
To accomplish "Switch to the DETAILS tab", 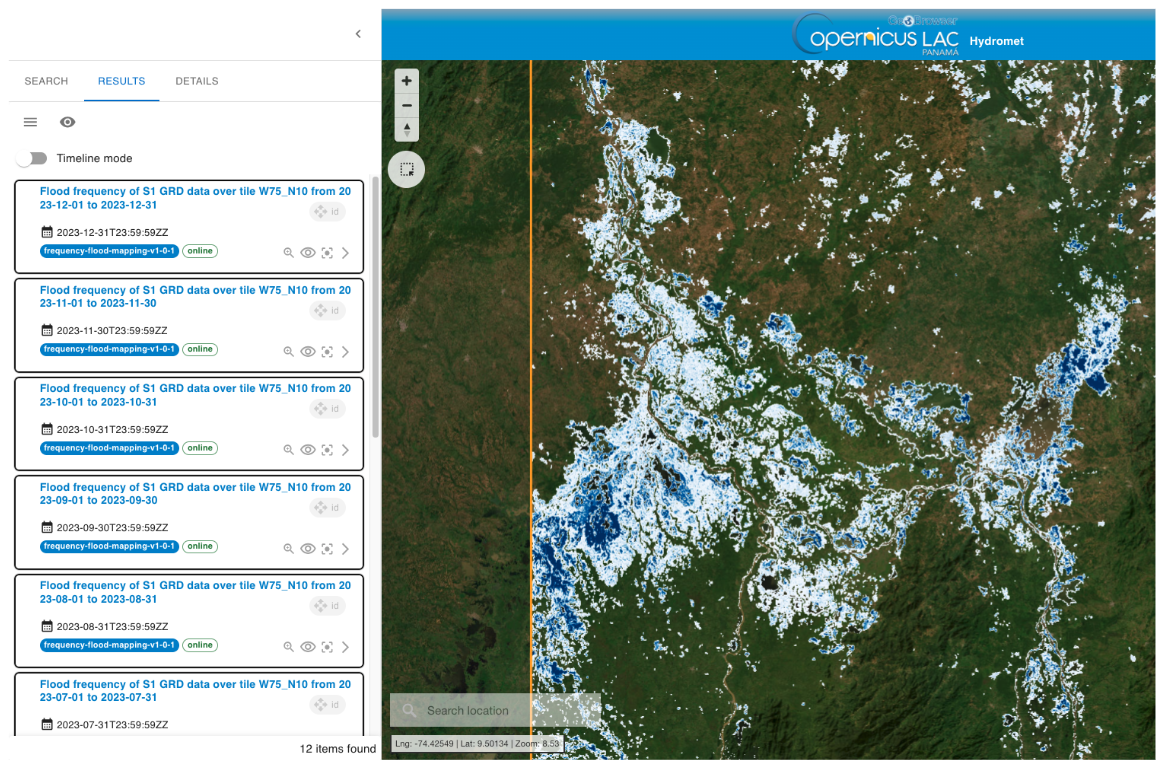I will [197, 81].
